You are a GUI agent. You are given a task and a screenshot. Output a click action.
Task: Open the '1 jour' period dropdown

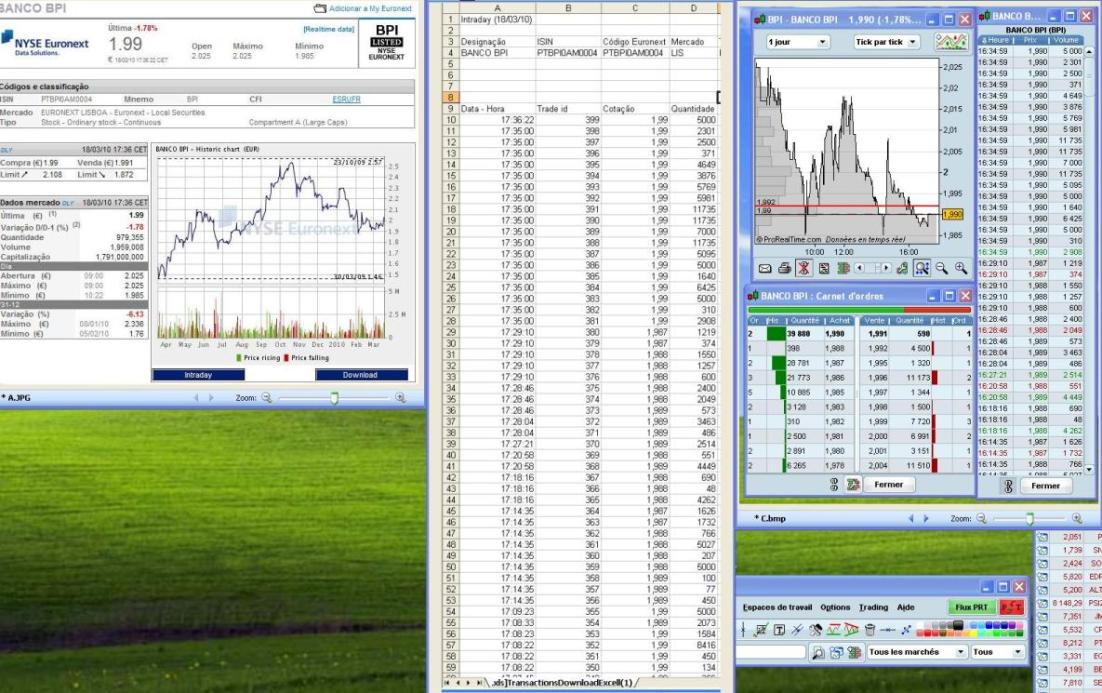[x=798, y=42]
